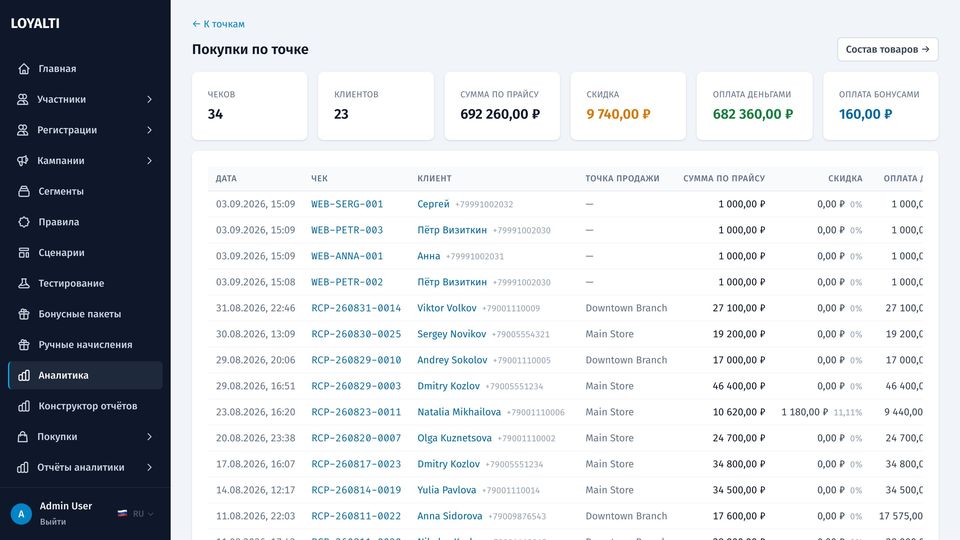Viewport: 960px width, 540px height.
Task: Click phone number +79005554321
Action: click(520, 334)
